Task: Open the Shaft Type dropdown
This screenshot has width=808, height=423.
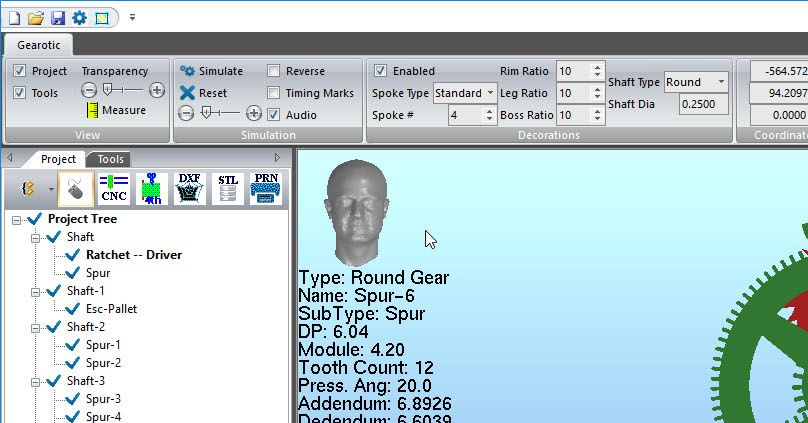Action: 721,82
